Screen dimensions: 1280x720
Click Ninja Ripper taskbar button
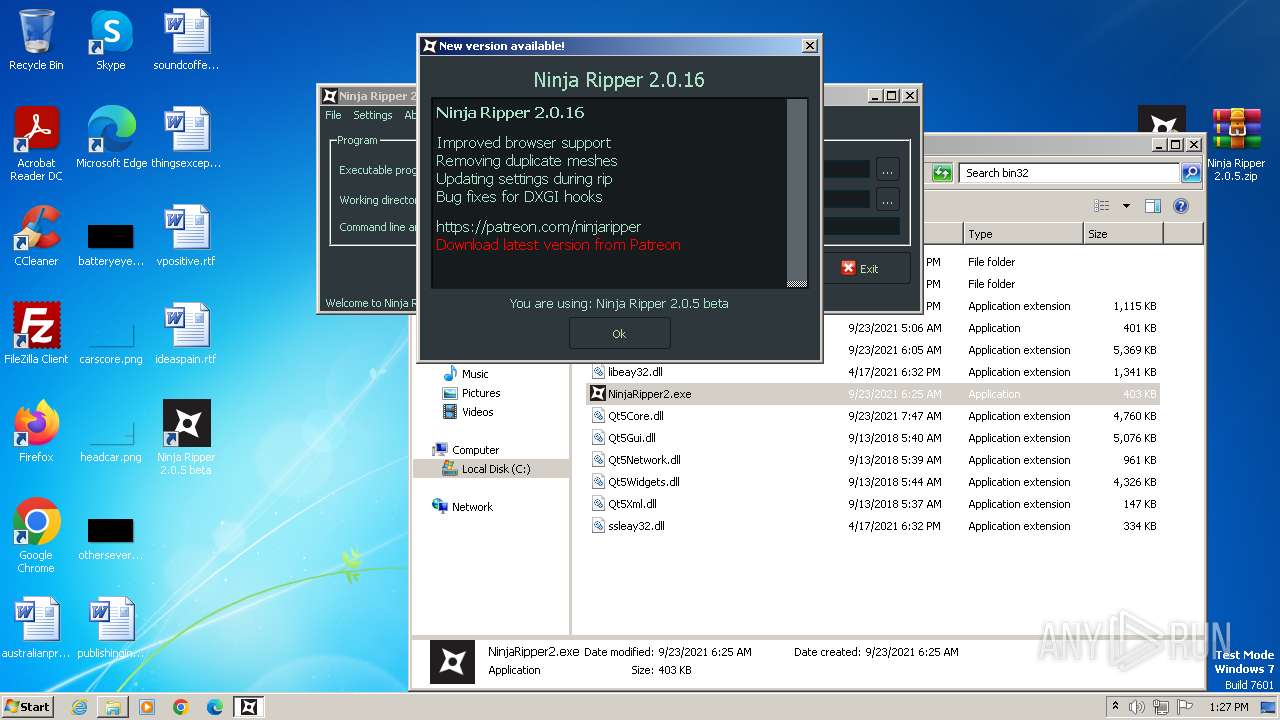[x=249, y=707]
